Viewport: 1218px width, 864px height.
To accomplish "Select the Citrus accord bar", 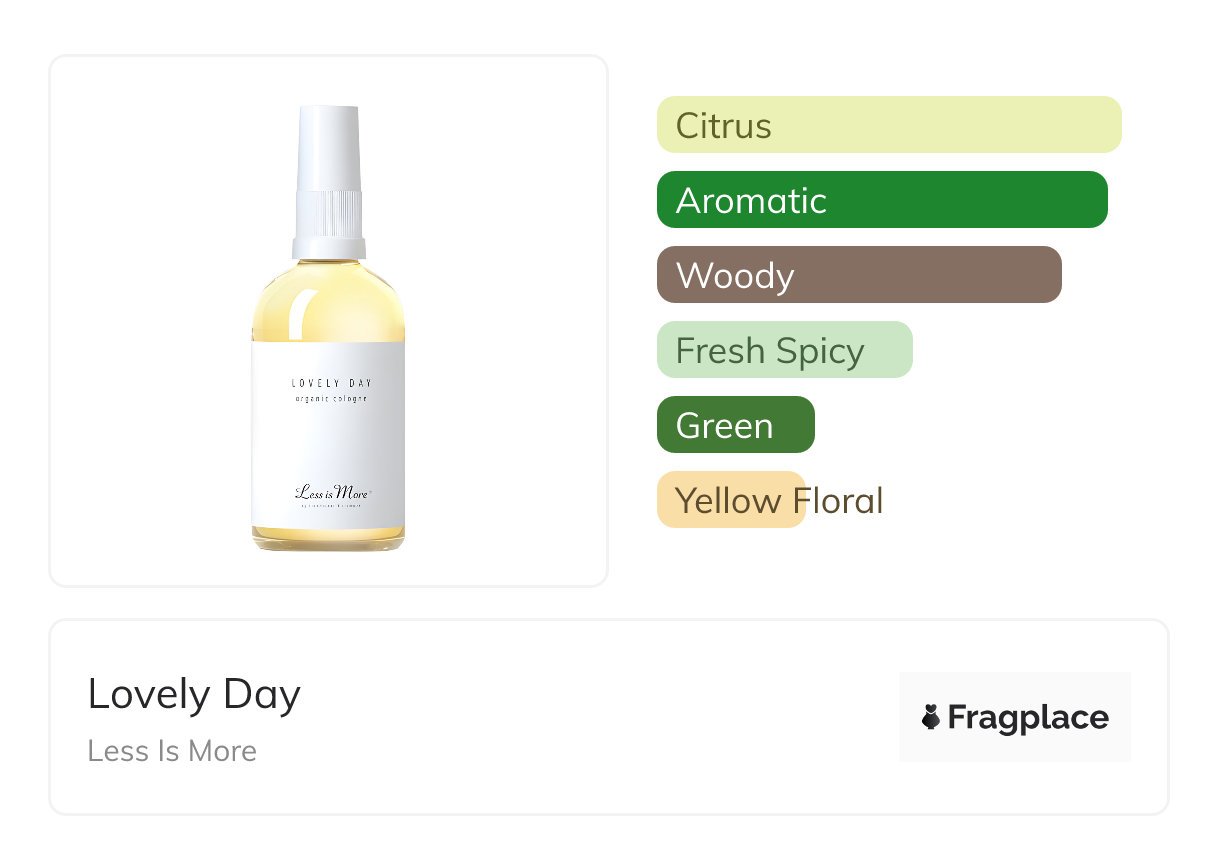I will pyautogui.click(x=888, y=125).
